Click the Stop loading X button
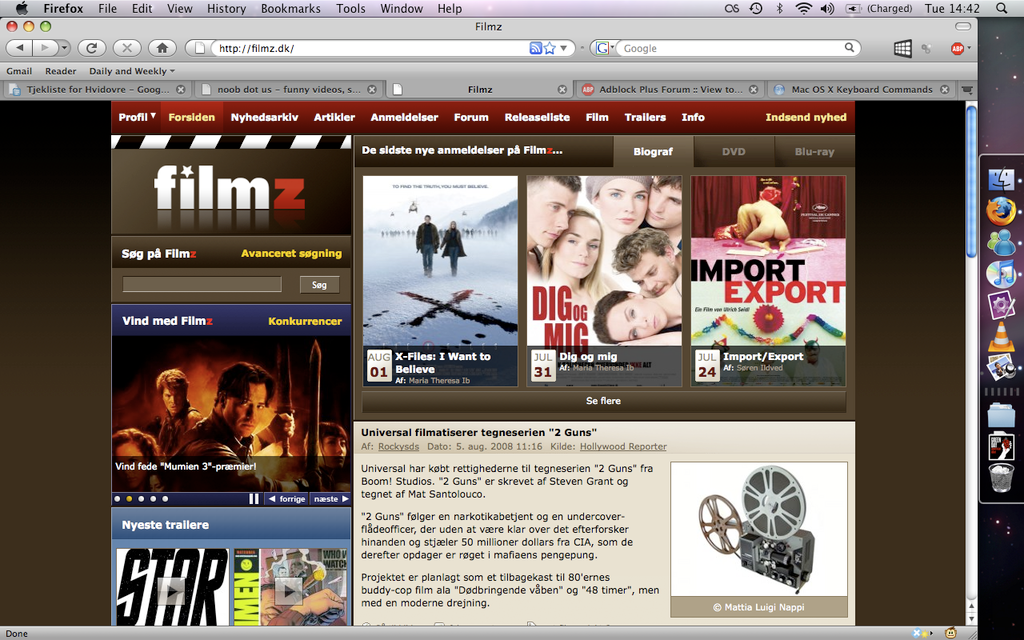This screenshot has width=1024, height=640. tap(127, 48)
